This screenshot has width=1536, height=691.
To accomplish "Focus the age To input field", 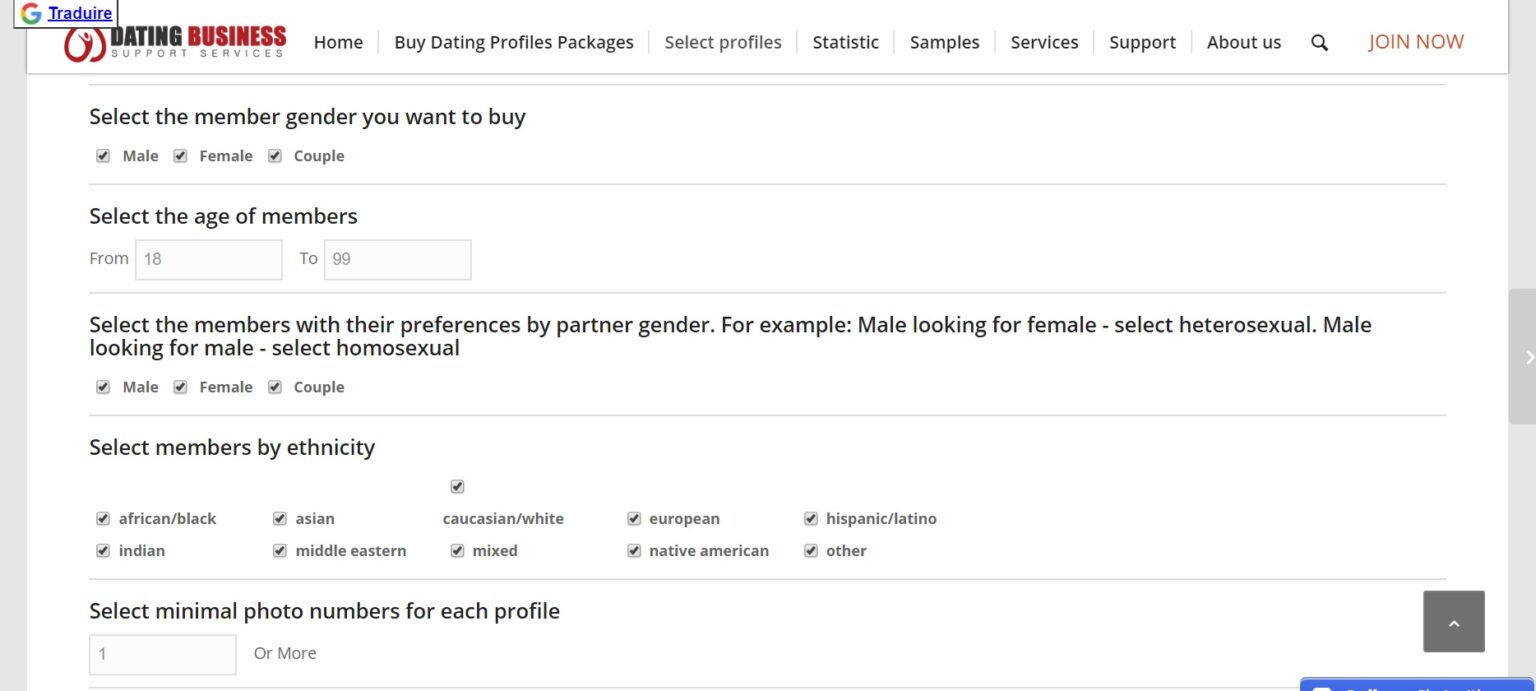I will [x=397, y=259].
